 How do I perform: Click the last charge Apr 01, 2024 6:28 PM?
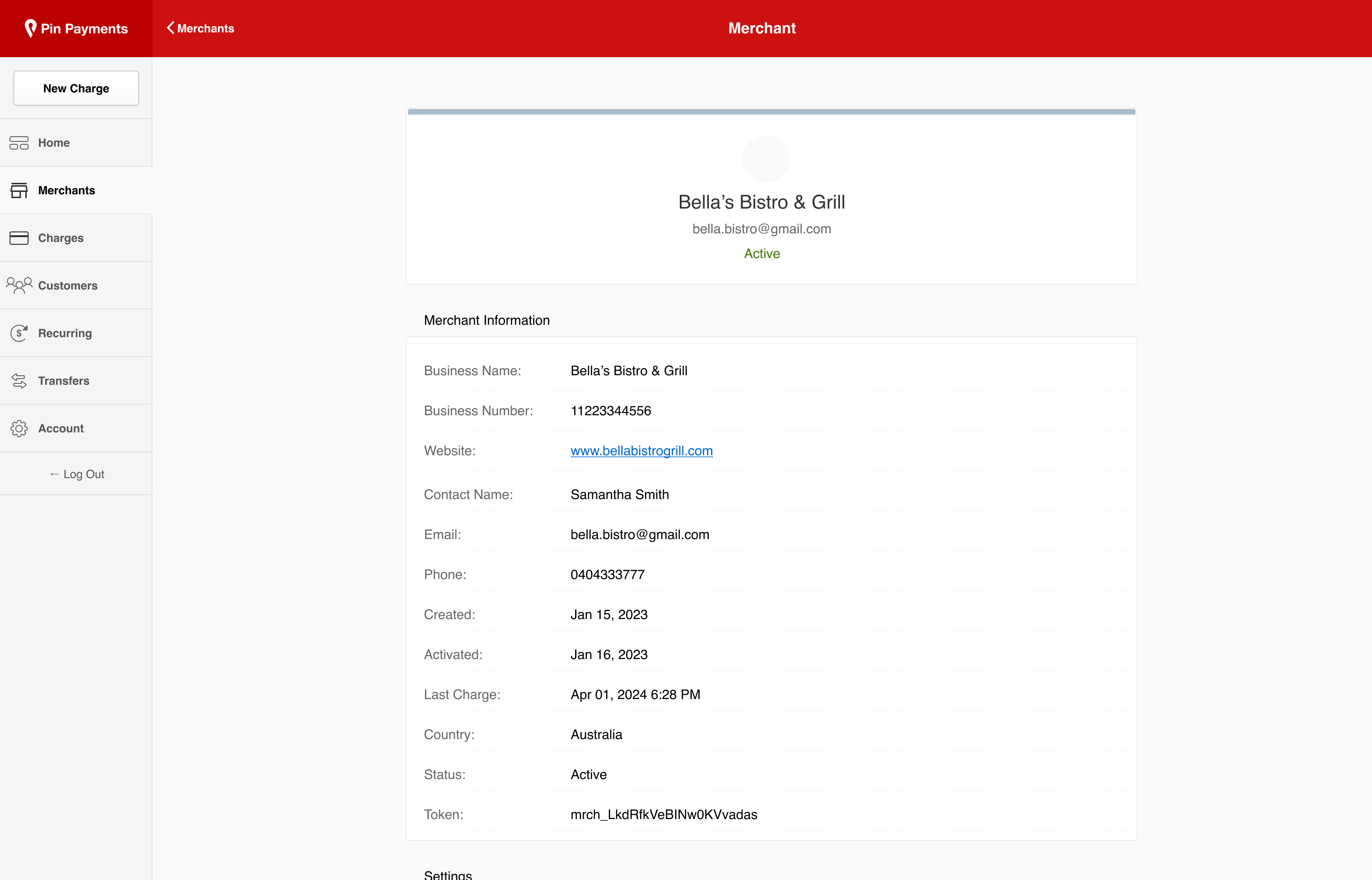(x=635, y=694)
